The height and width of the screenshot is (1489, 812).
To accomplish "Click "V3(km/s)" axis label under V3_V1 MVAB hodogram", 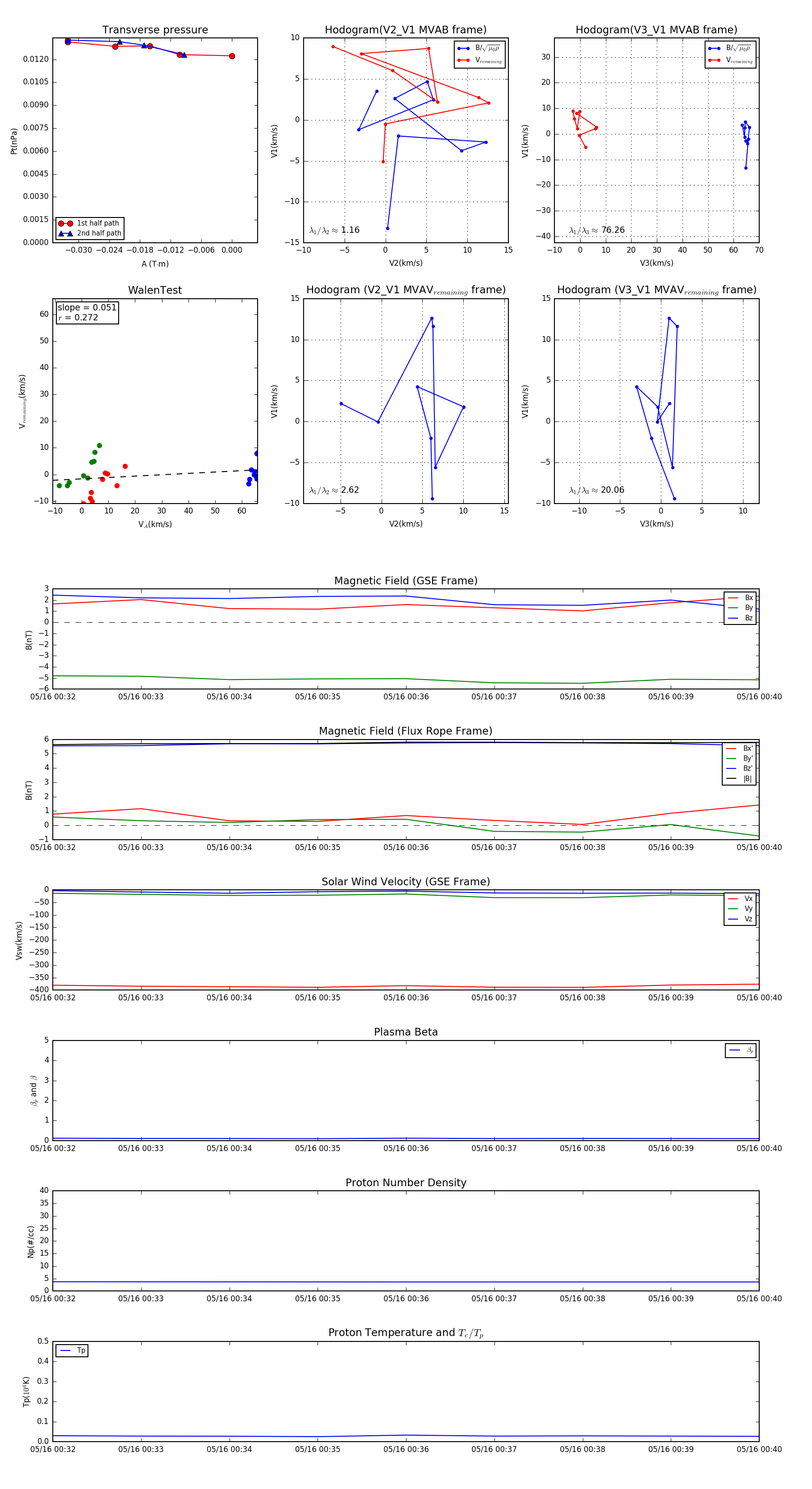I will pos(656,263).
